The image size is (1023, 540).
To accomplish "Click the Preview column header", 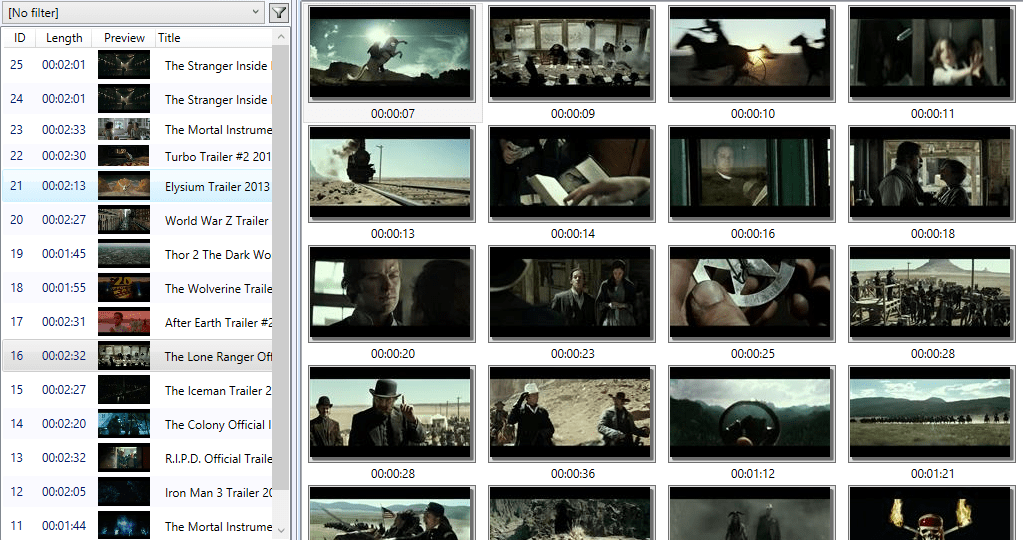I will click(x=124, y=38).
